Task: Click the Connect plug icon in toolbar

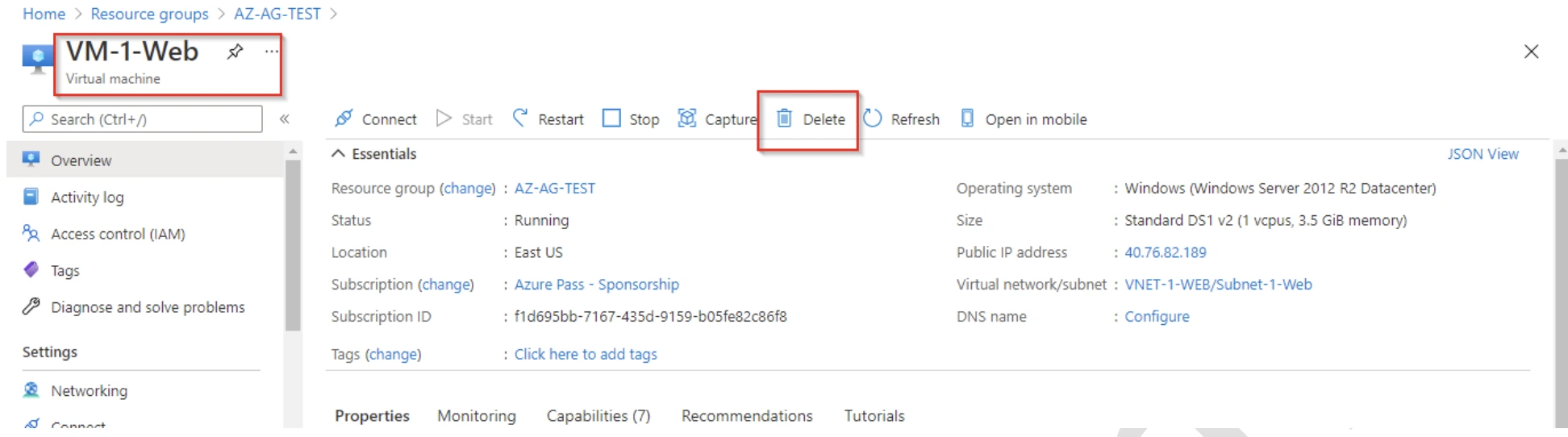Action: [344, 119]
